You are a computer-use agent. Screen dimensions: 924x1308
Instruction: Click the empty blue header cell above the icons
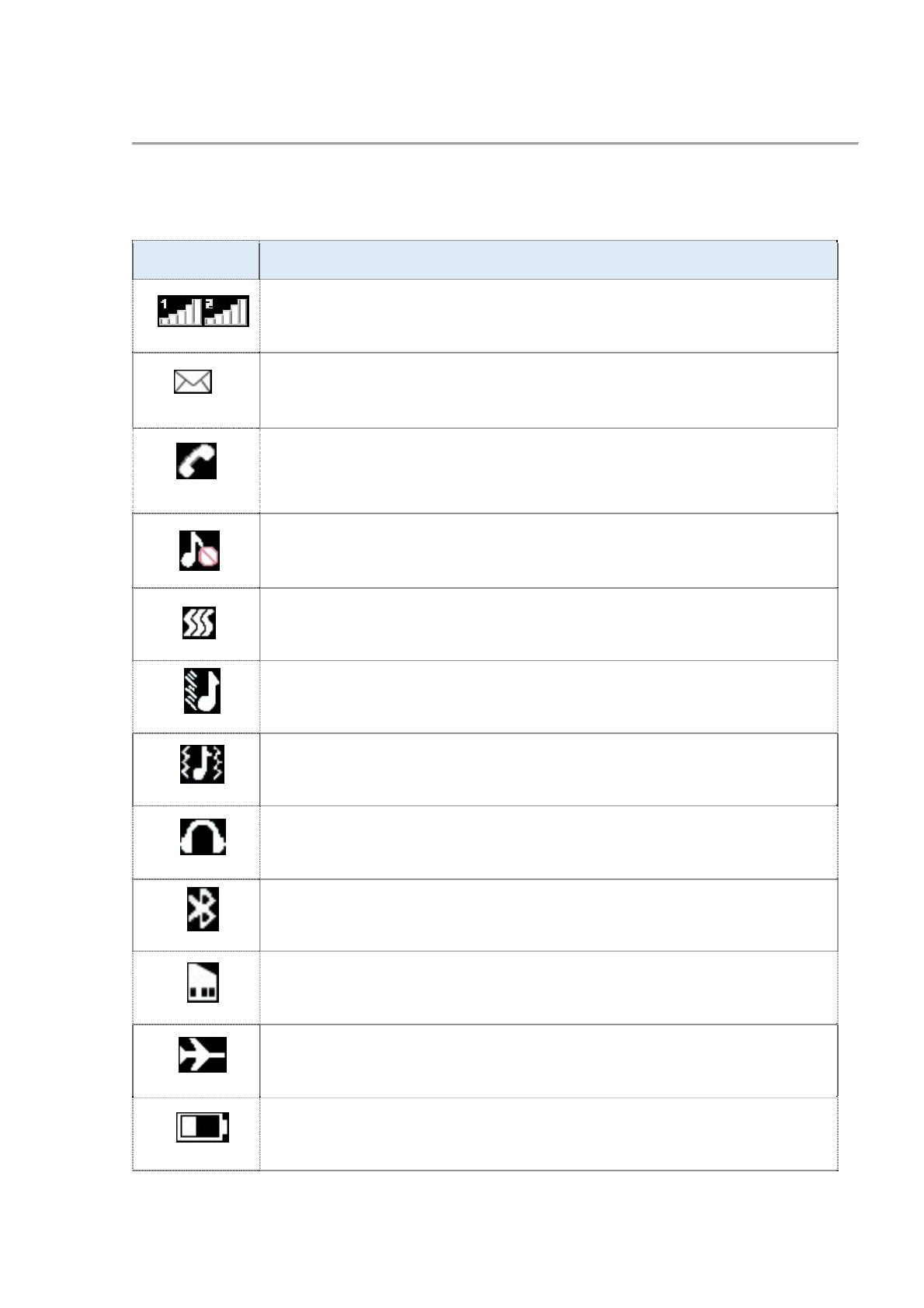pyautogui.click(x=196, y=260)
